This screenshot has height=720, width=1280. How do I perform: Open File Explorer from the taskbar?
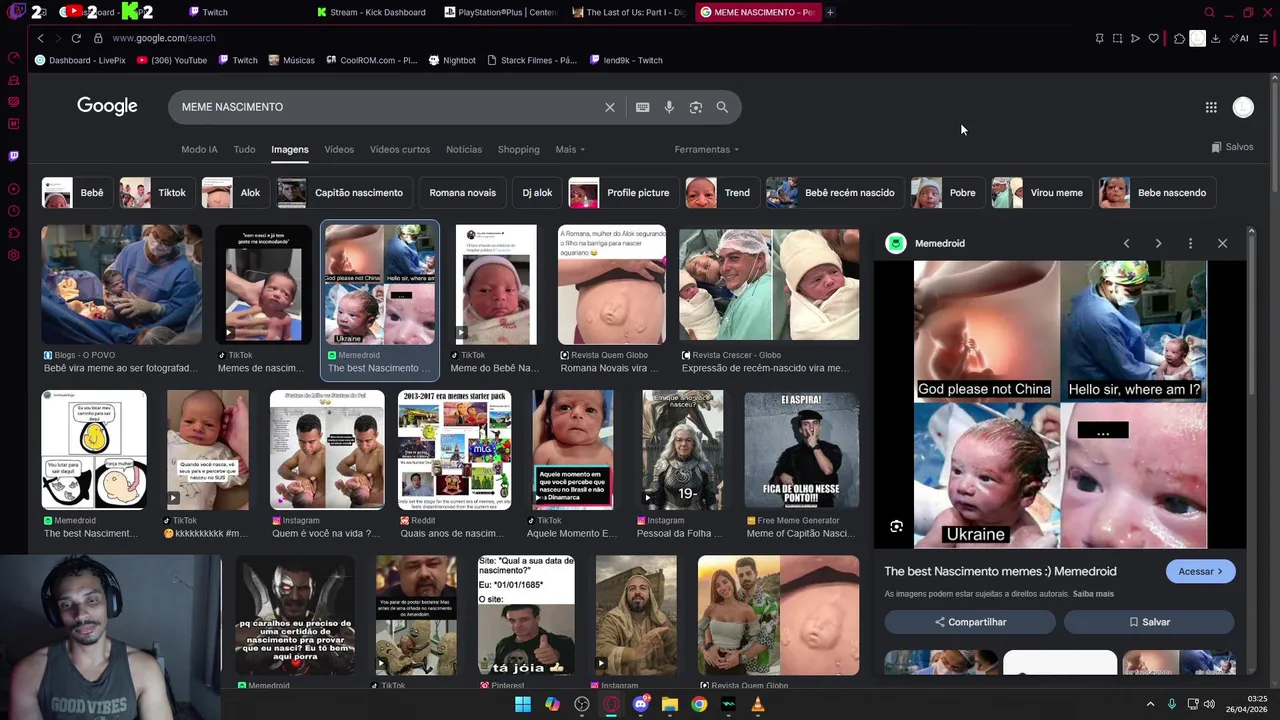coord(670,705)
